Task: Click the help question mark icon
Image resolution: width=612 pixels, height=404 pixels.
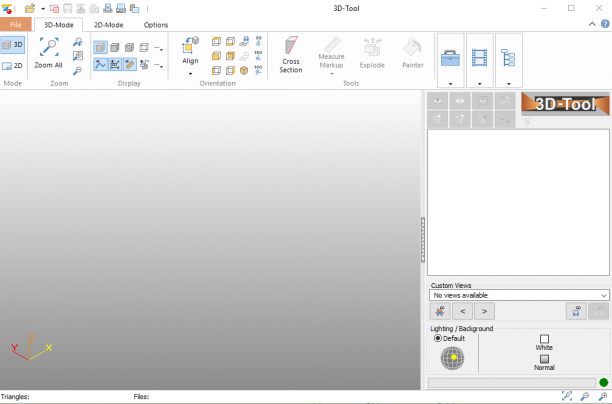Action: (605, 24)
